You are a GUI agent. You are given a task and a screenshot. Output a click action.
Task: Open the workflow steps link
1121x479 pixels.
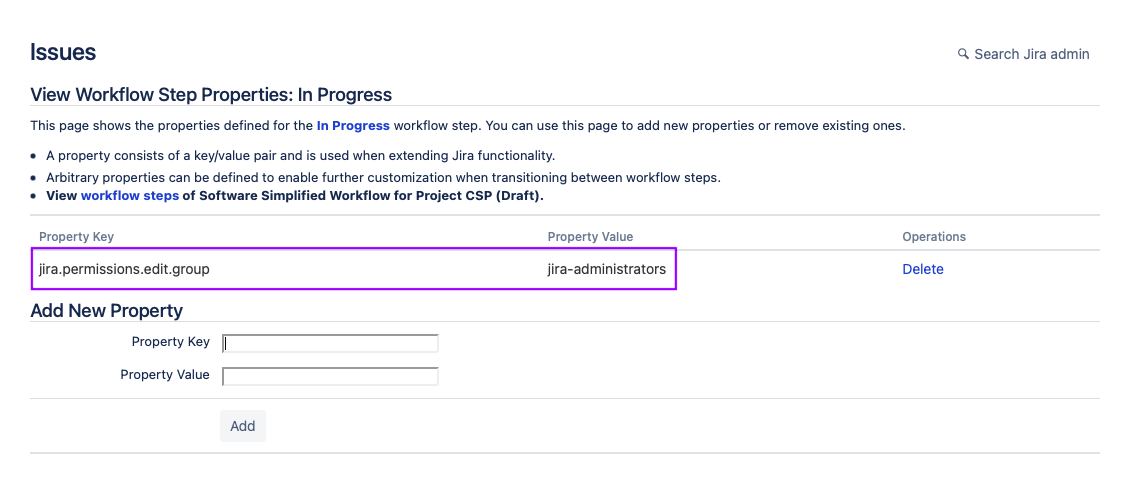130,196
